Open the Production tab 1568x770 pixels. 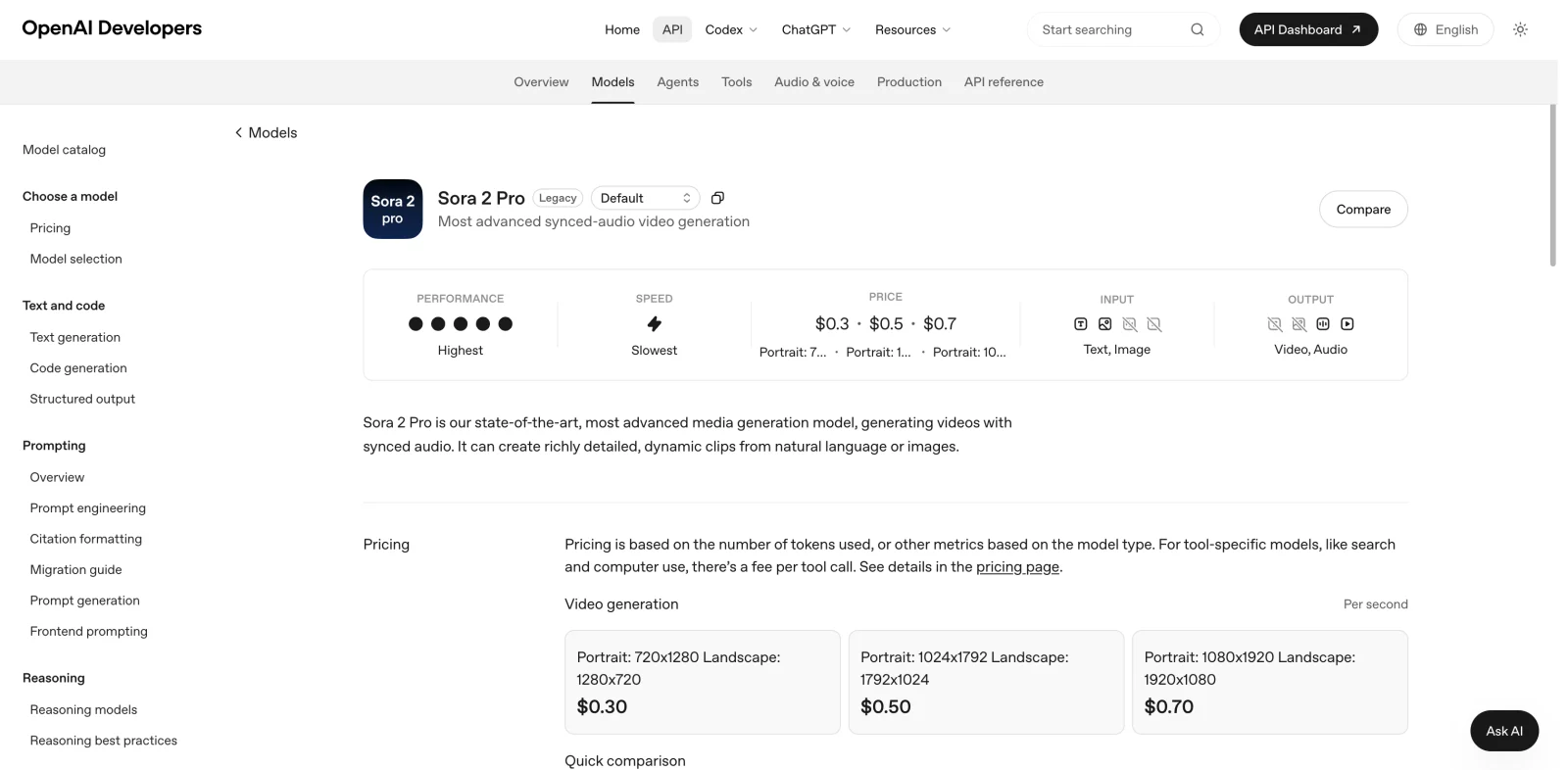pos(908,82)
